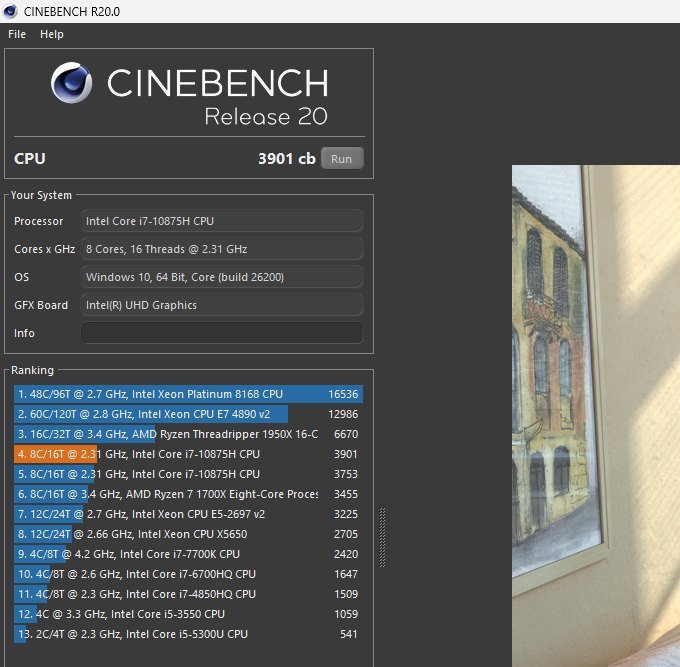Click the CPU label in benchmark panel
The image size is (680, 667).
point(29,159)
